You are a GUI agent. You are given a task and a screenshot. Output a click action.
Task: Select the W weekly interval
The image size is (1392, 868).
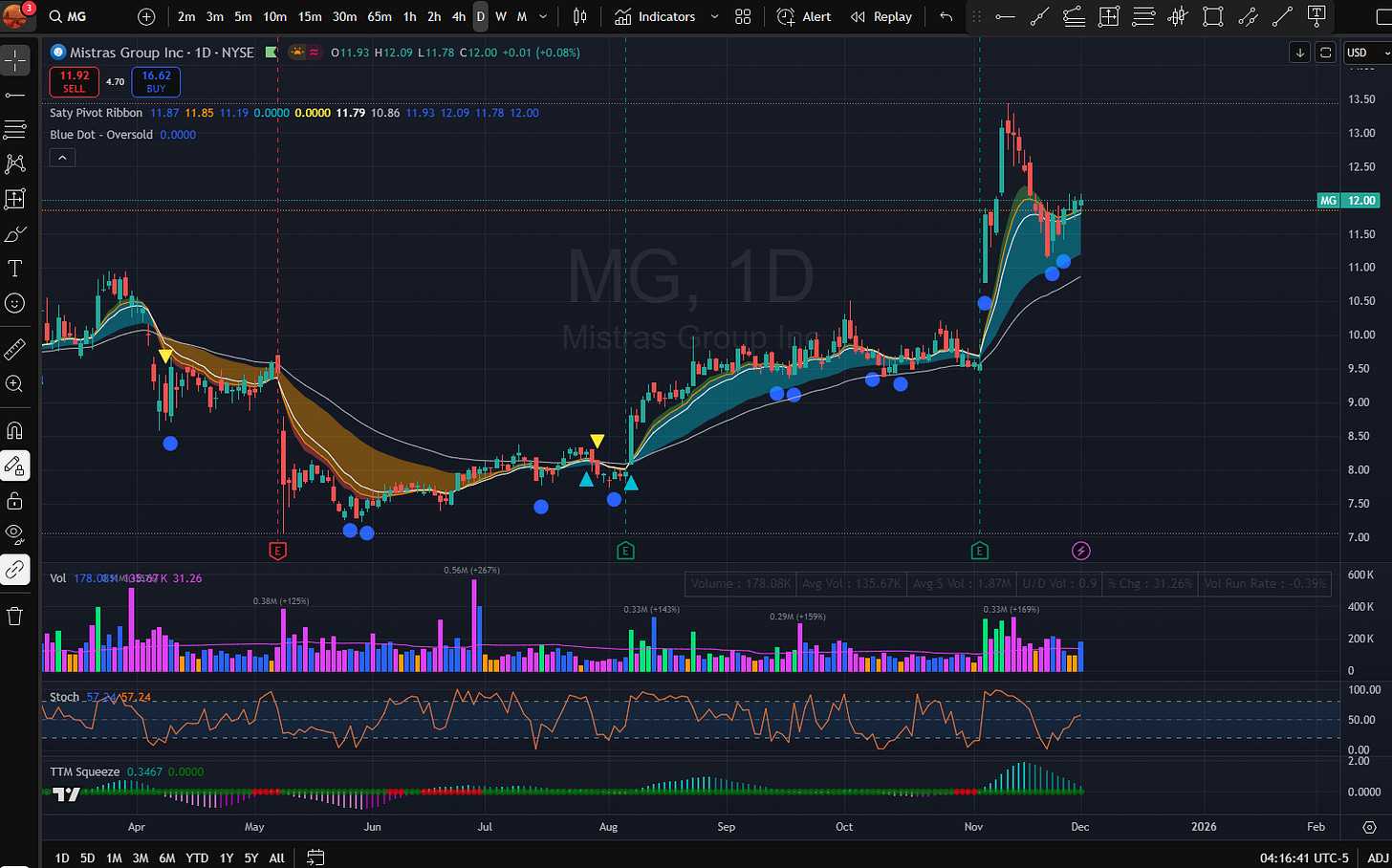click(x=501, y=16)
